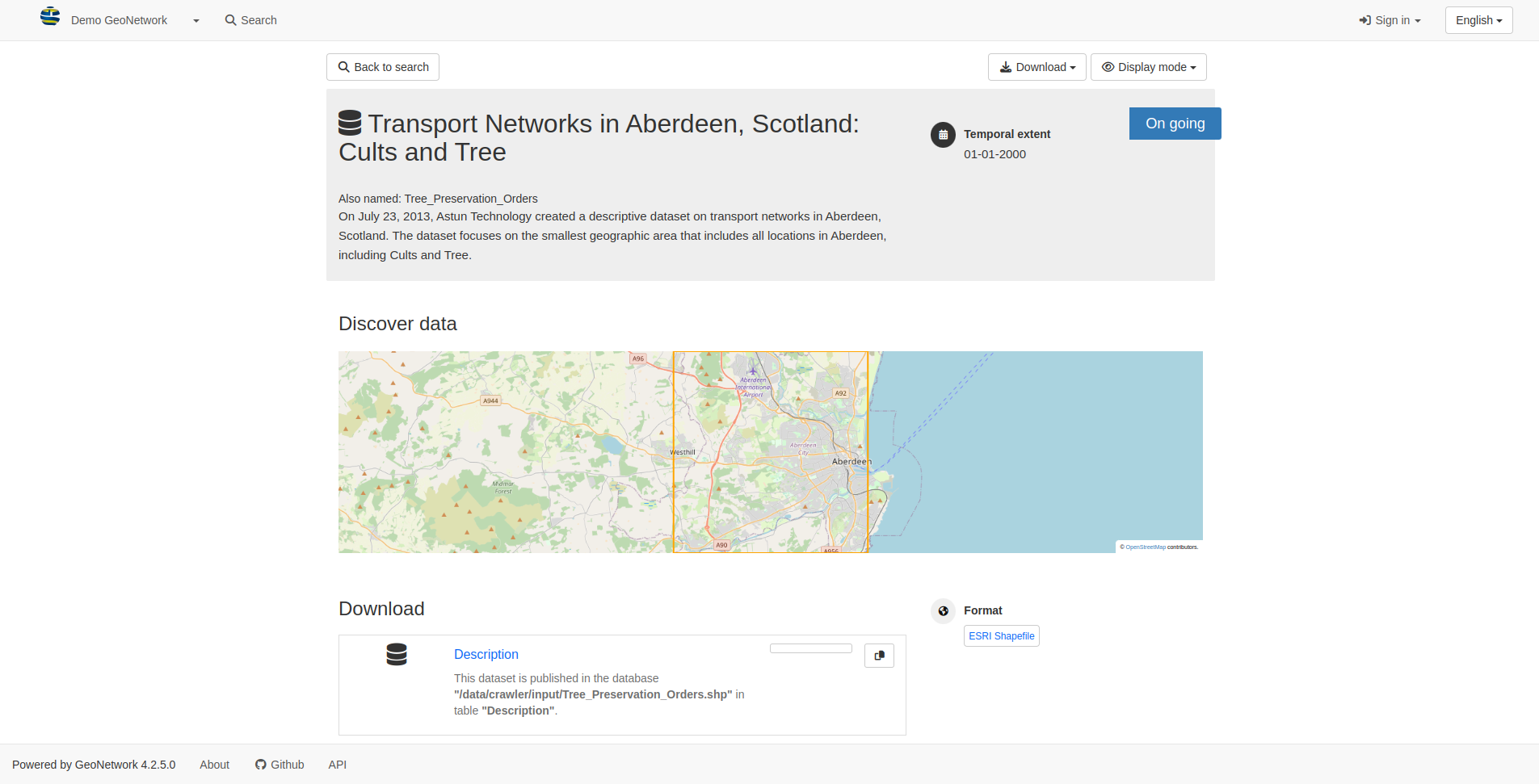Viewport: 1539px width, 784px height.
Task: Click the On going status badge
Action: tap(1175, 124)
